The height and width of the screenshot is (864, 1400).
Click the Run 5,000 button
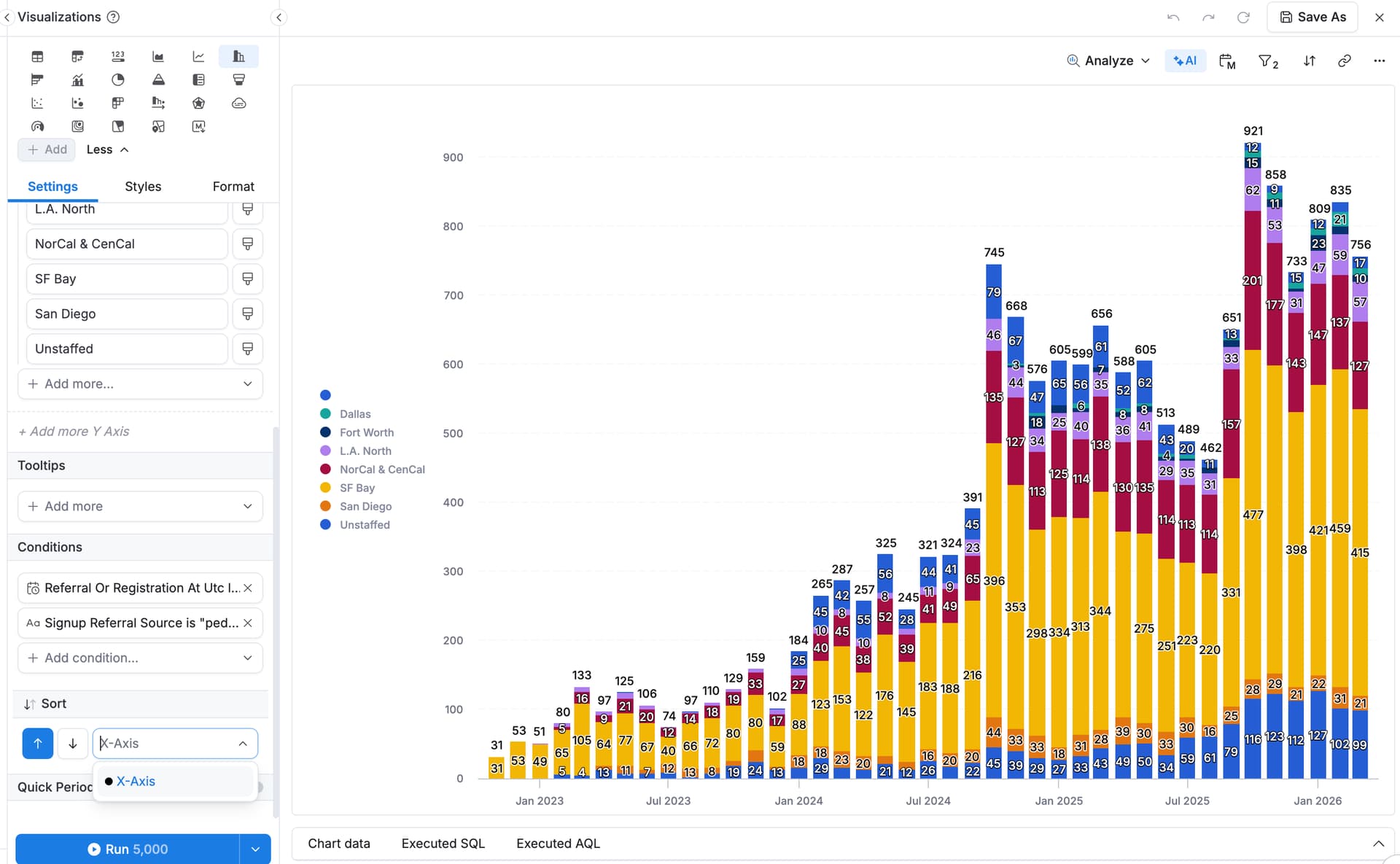[x=128, y=849]
